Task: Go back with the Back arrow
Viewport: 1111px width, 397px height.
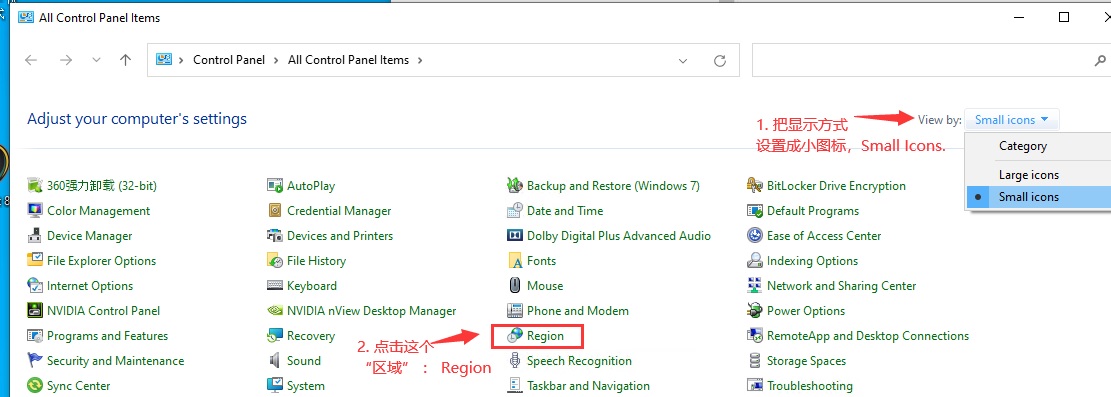Action: coord(31,60)
